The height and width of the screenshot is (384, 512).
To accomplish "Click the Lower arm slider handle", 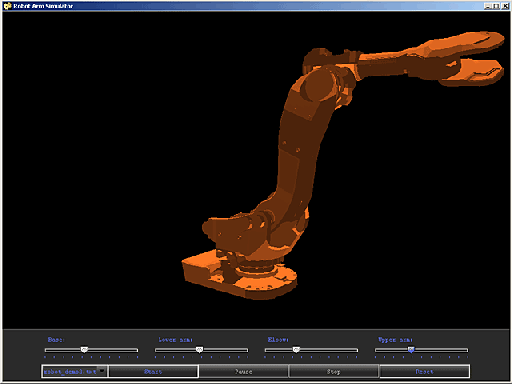I will pyautogui.click(x=199, y=349).
